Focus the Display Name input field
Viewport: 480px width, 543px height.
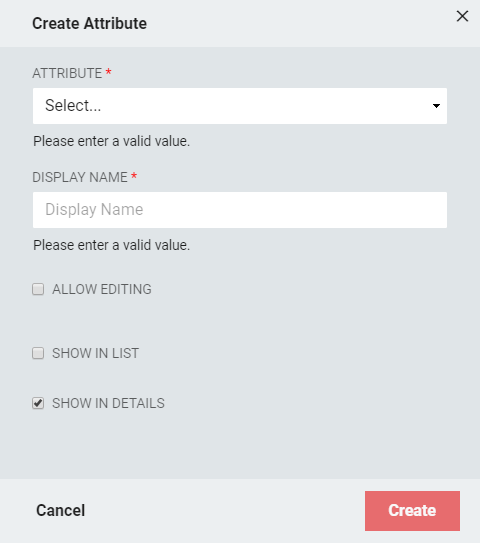240,210
